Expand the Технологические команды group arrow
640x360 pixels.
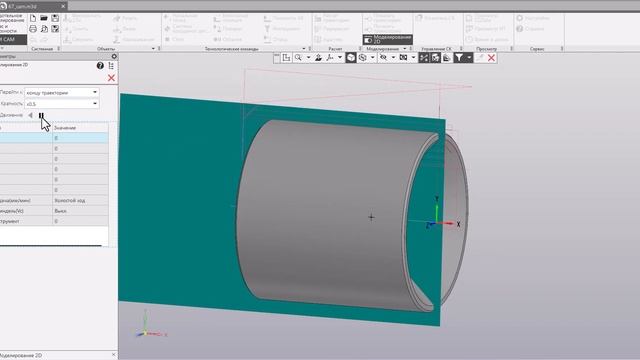click(304, 49)
